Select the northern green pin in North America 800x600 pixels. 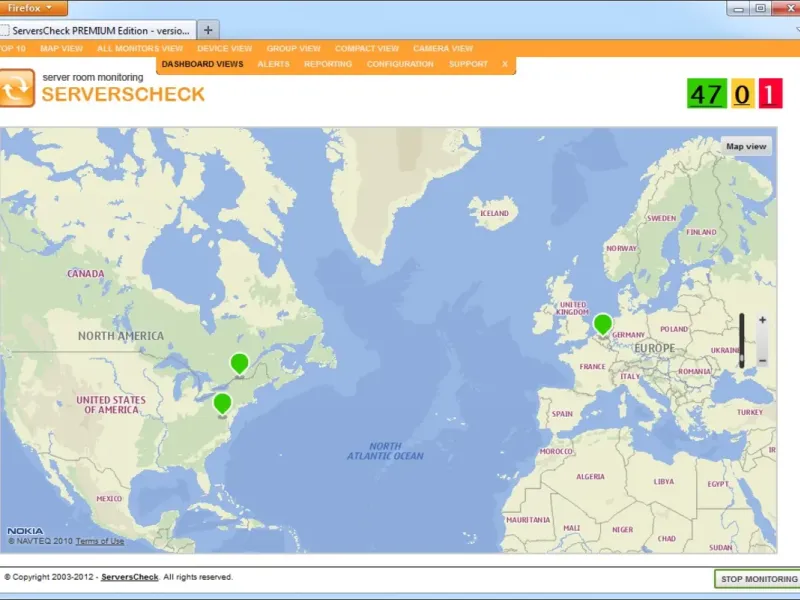point(239,364)
